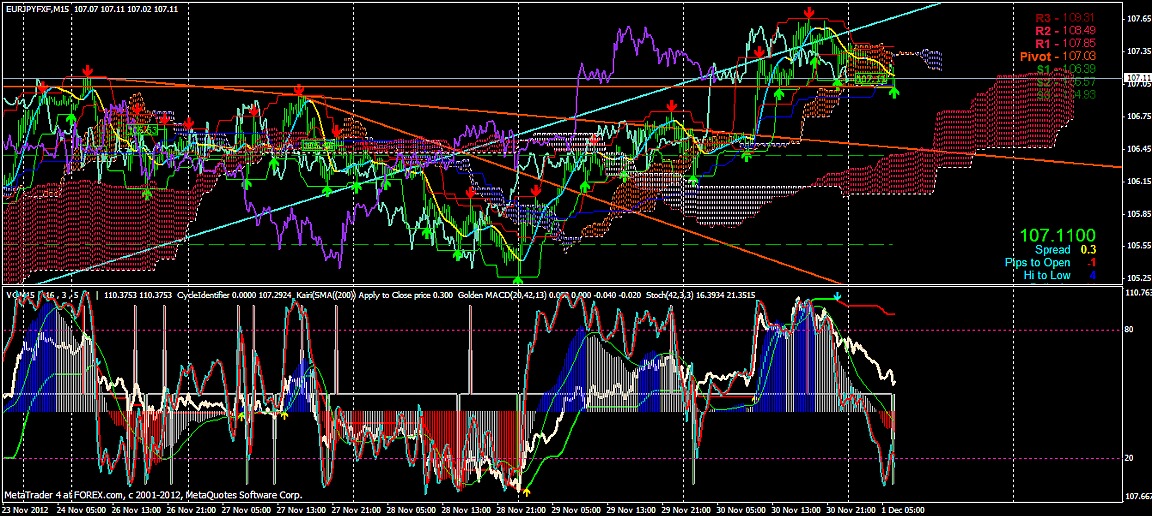Click the current price tag 107.11 on price axis

1137,77
